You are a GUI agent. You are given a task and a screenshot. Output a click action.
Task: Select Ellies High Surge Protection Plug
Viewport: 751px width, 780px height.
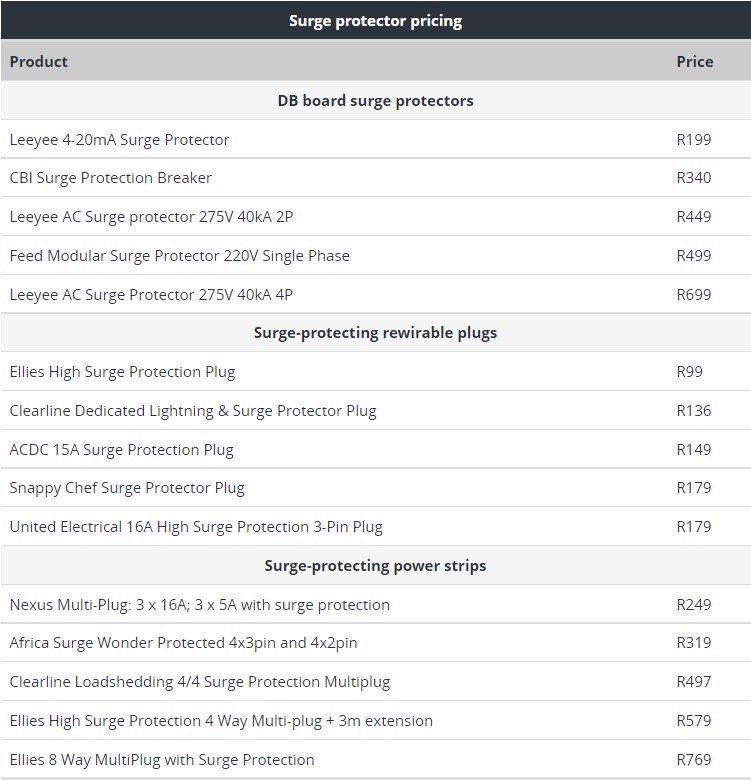pos(122,372)
